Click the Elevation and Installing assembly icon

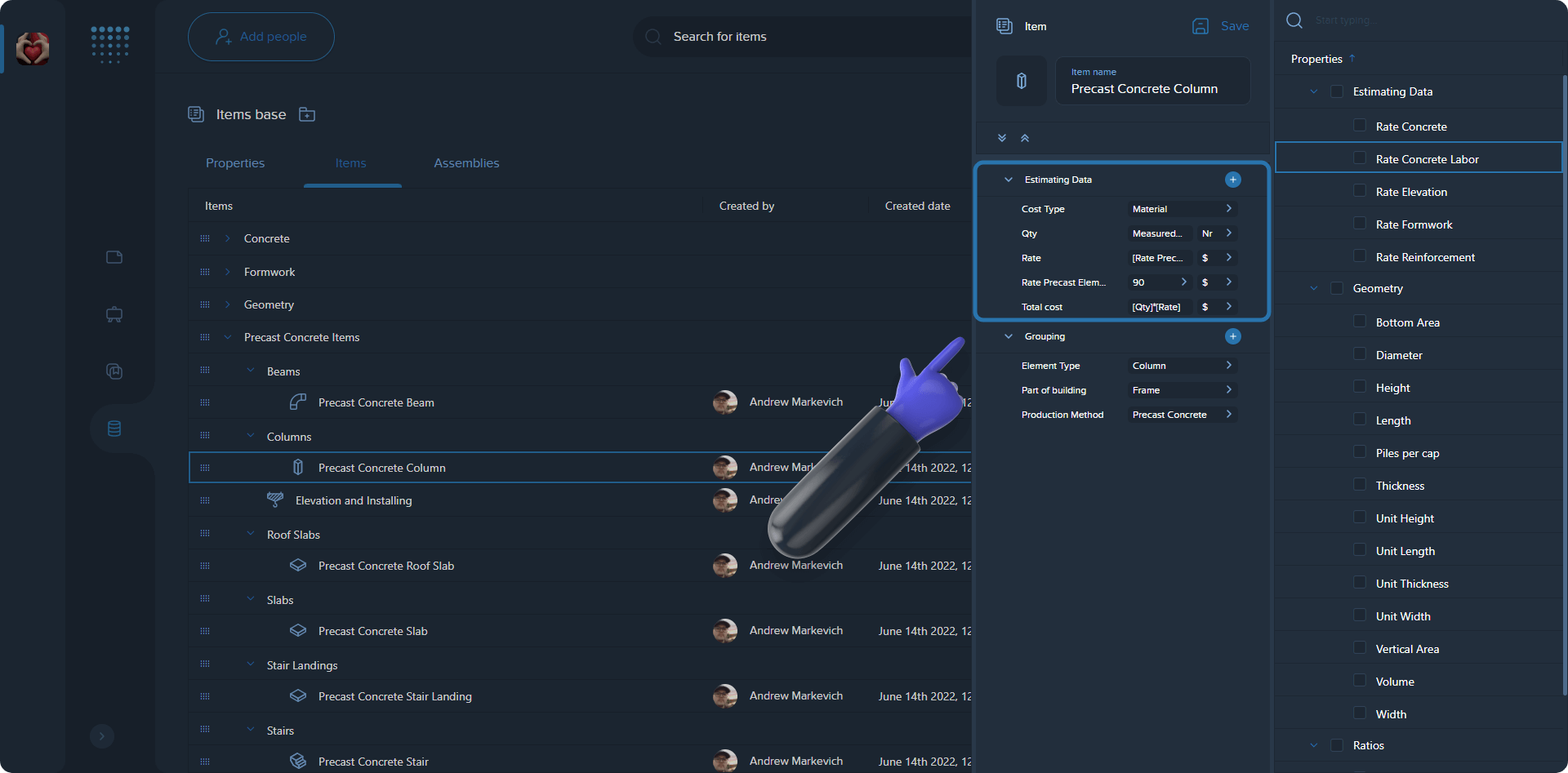click(x=275, y=500)
